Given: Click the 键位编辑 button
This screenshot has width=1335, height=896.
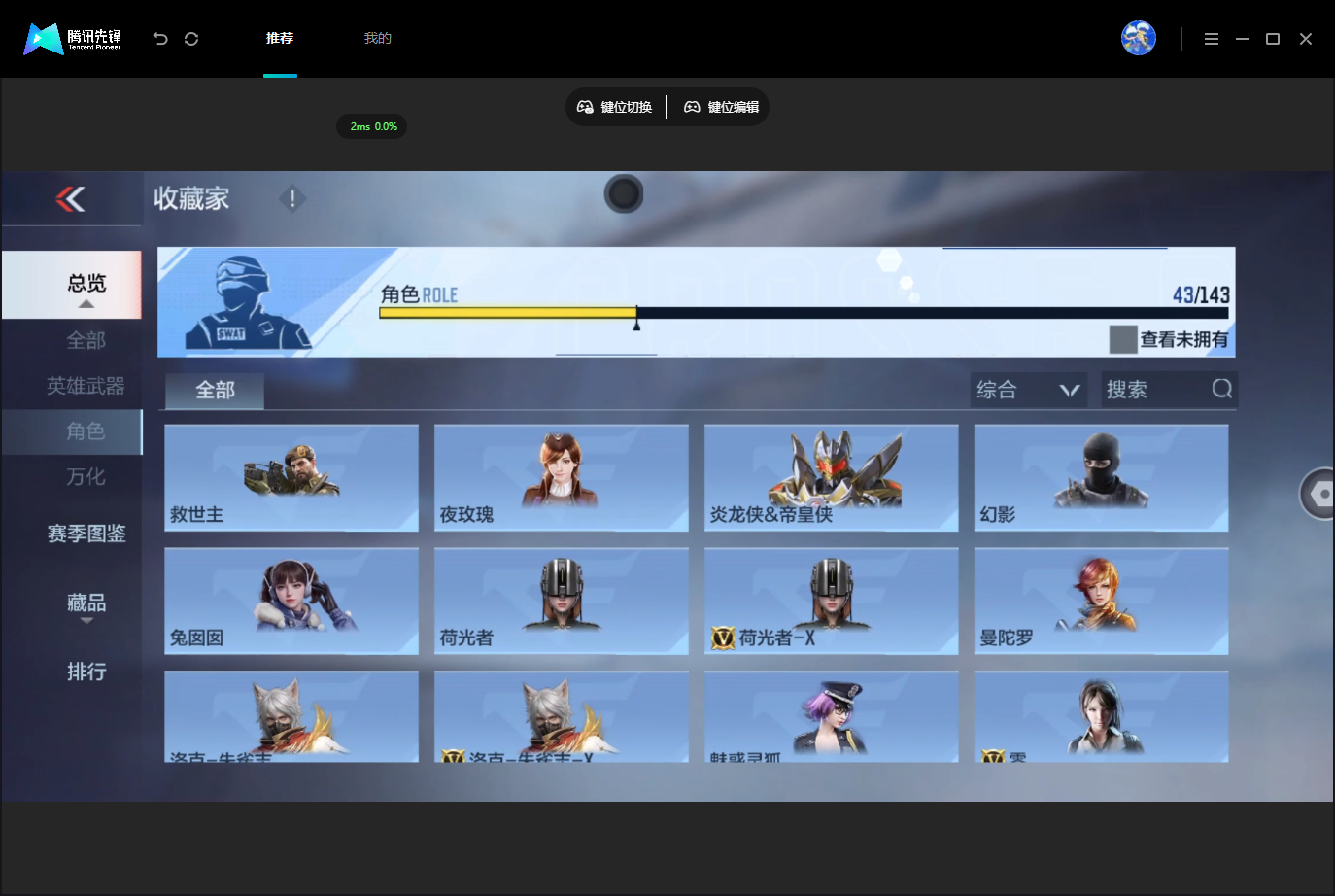Looking at the screenshot, I should pos(722,107).
